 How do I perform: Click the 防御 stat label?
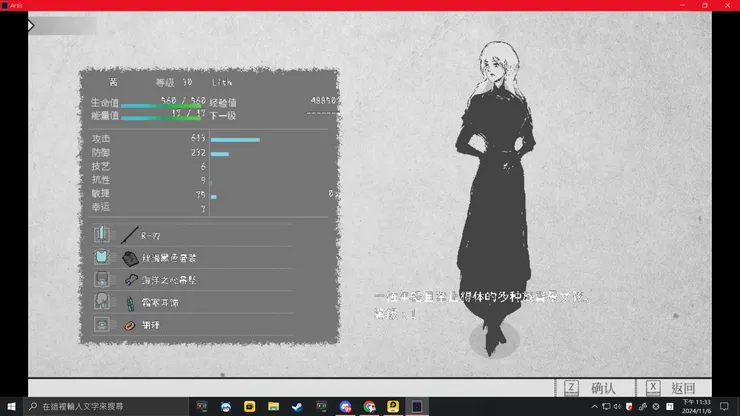tap(101, 153)
